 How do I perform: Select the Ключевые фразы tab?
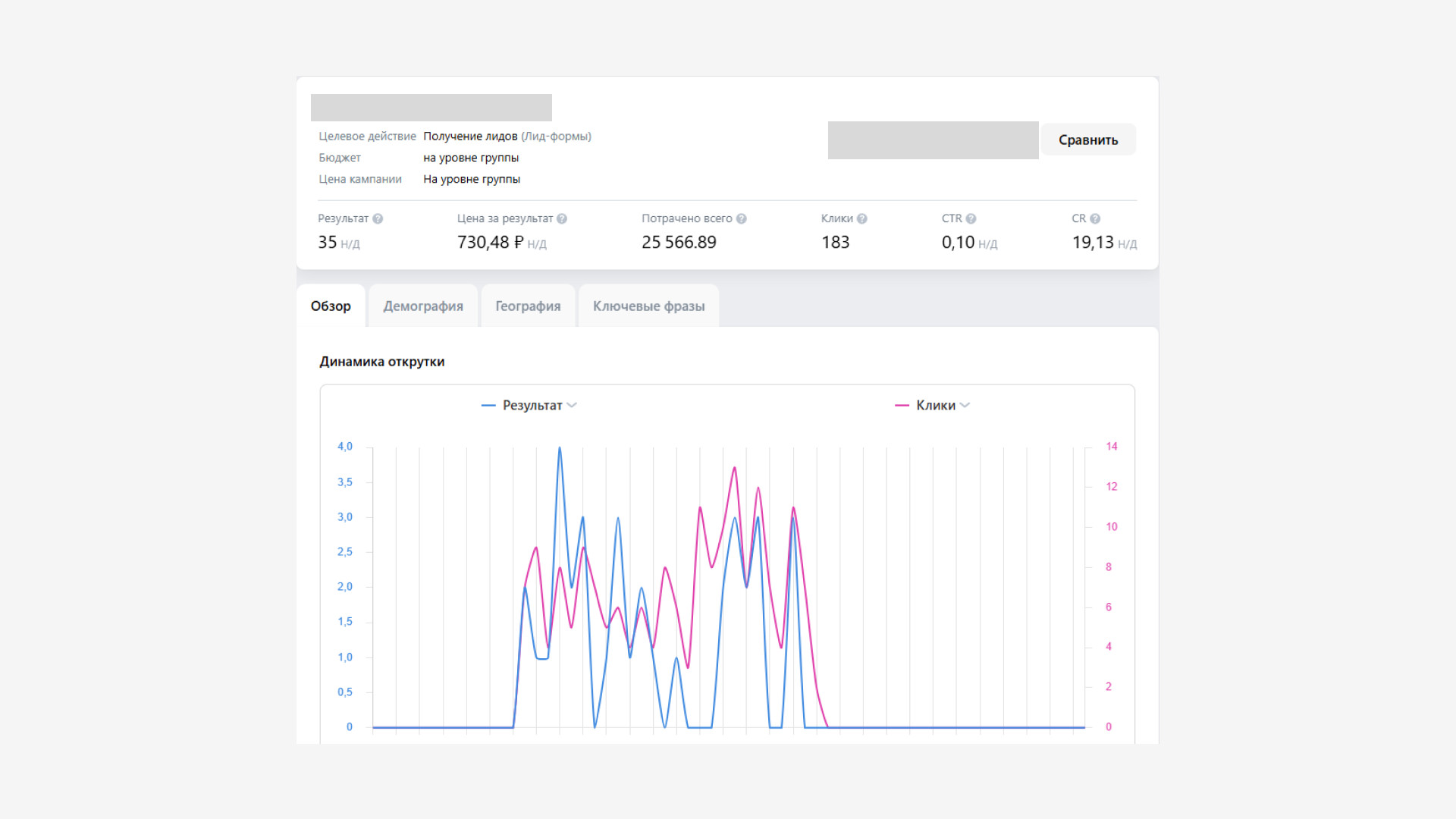[x=648, y=306]
